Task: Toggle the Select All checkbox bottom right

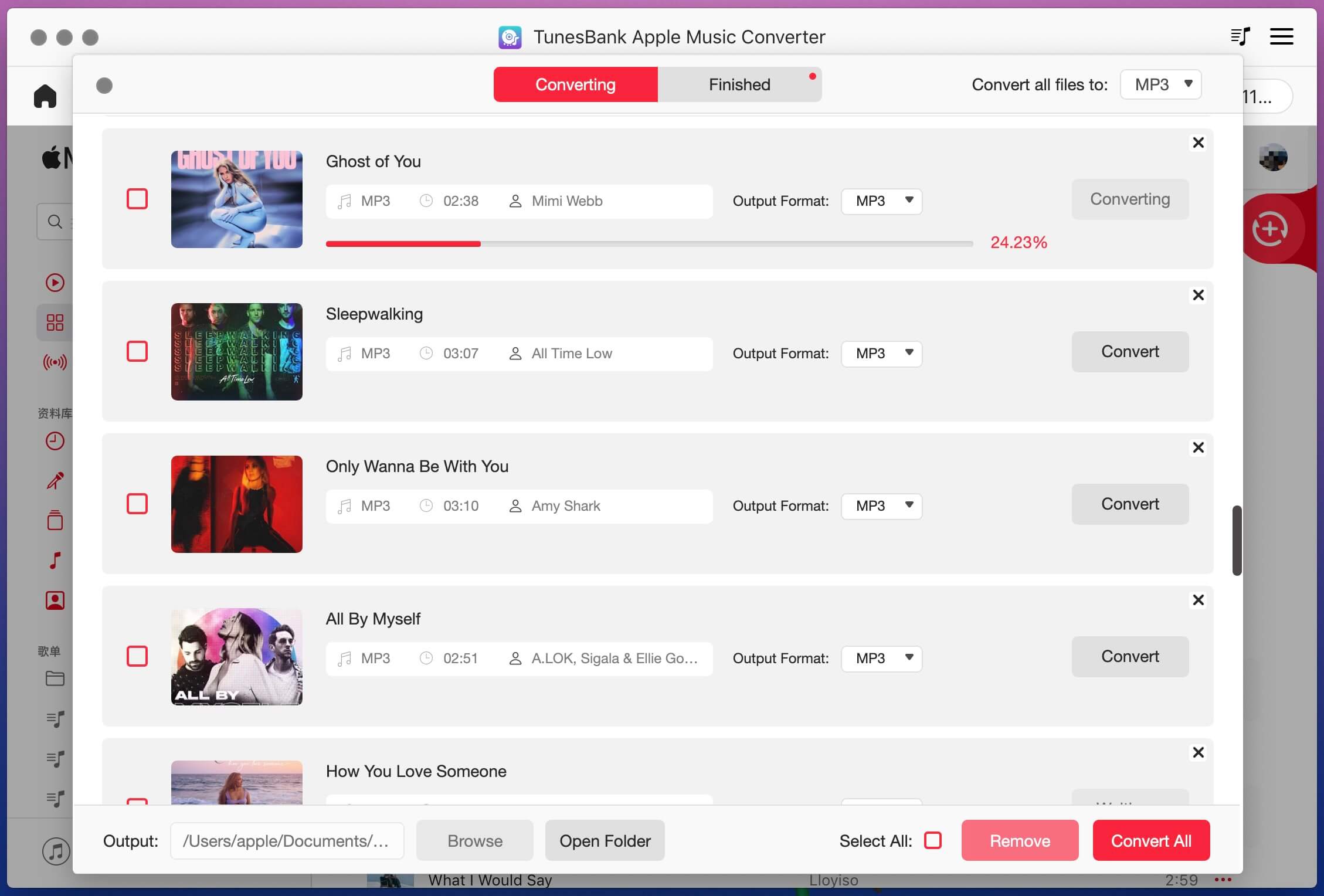Action: pos(932,840)
